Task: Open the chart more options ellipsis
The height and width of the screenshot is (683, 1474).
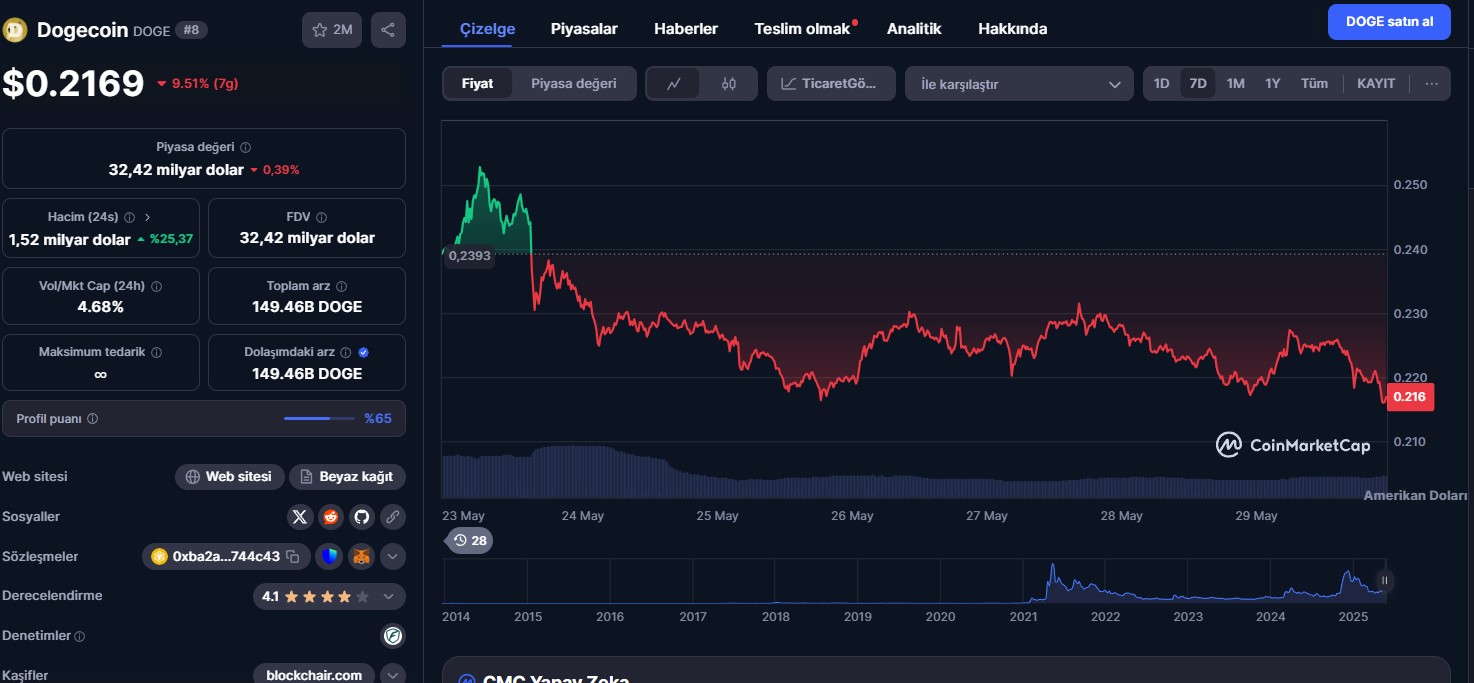Action: (x=1432, y=84)
